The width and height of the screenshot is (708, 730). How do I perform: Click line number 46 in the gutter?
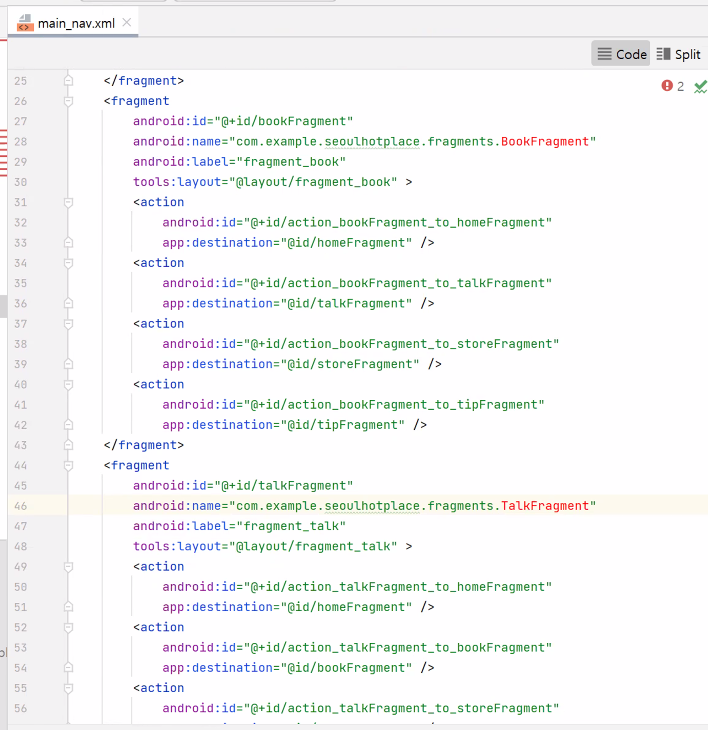[x=20, y=506]
